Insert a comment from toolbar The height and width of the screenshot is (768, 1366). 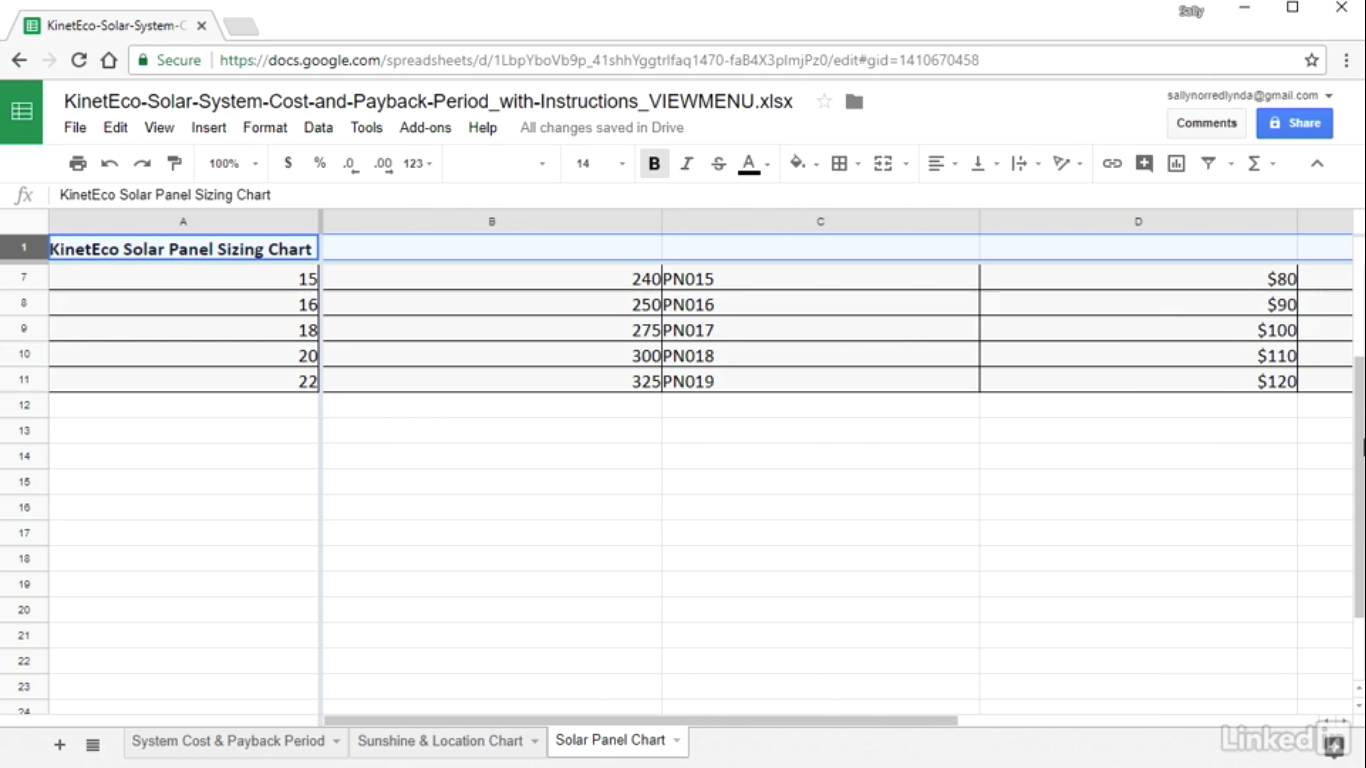(x=1144, y=163)
